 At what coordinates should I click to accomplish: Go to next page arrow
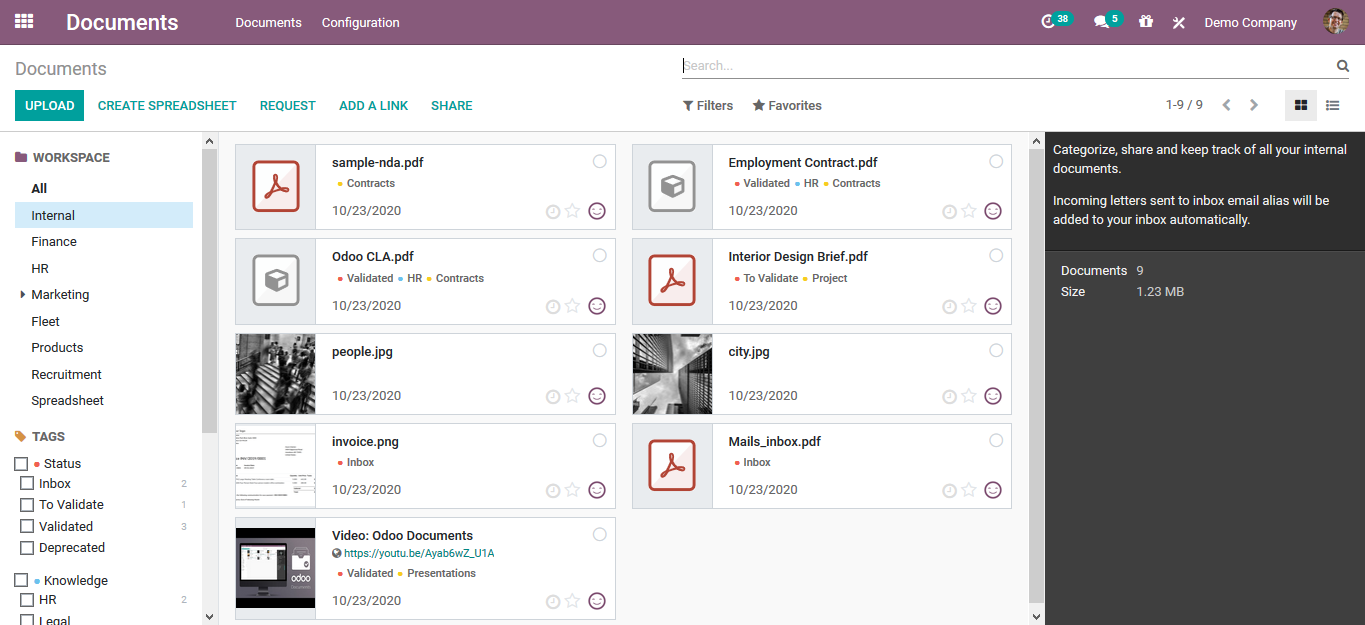tap(1254, 105)
